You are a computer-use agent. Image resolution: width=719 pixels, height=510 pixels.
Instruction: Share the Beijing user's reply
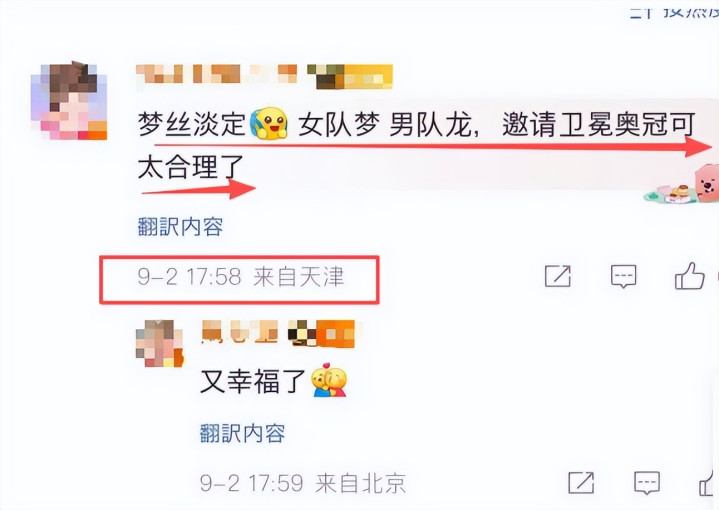point(581,482)
